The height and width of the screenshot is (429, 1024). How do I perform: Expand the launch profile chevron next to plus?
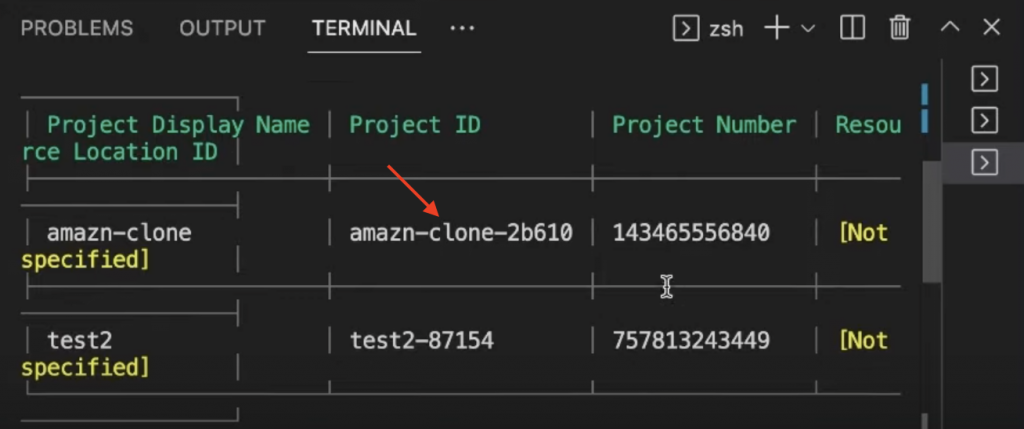[808, 28]
